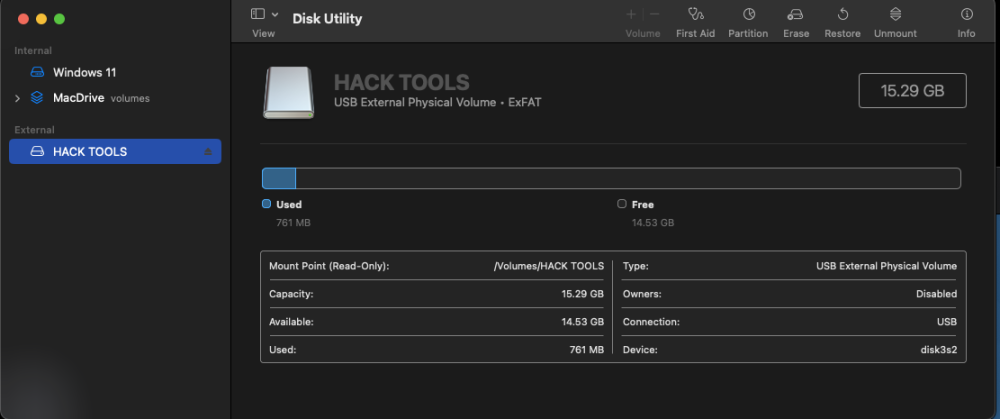Zoom the window with the green button
Viewport: 1000px width, 419px height.
tap(59, 18)
